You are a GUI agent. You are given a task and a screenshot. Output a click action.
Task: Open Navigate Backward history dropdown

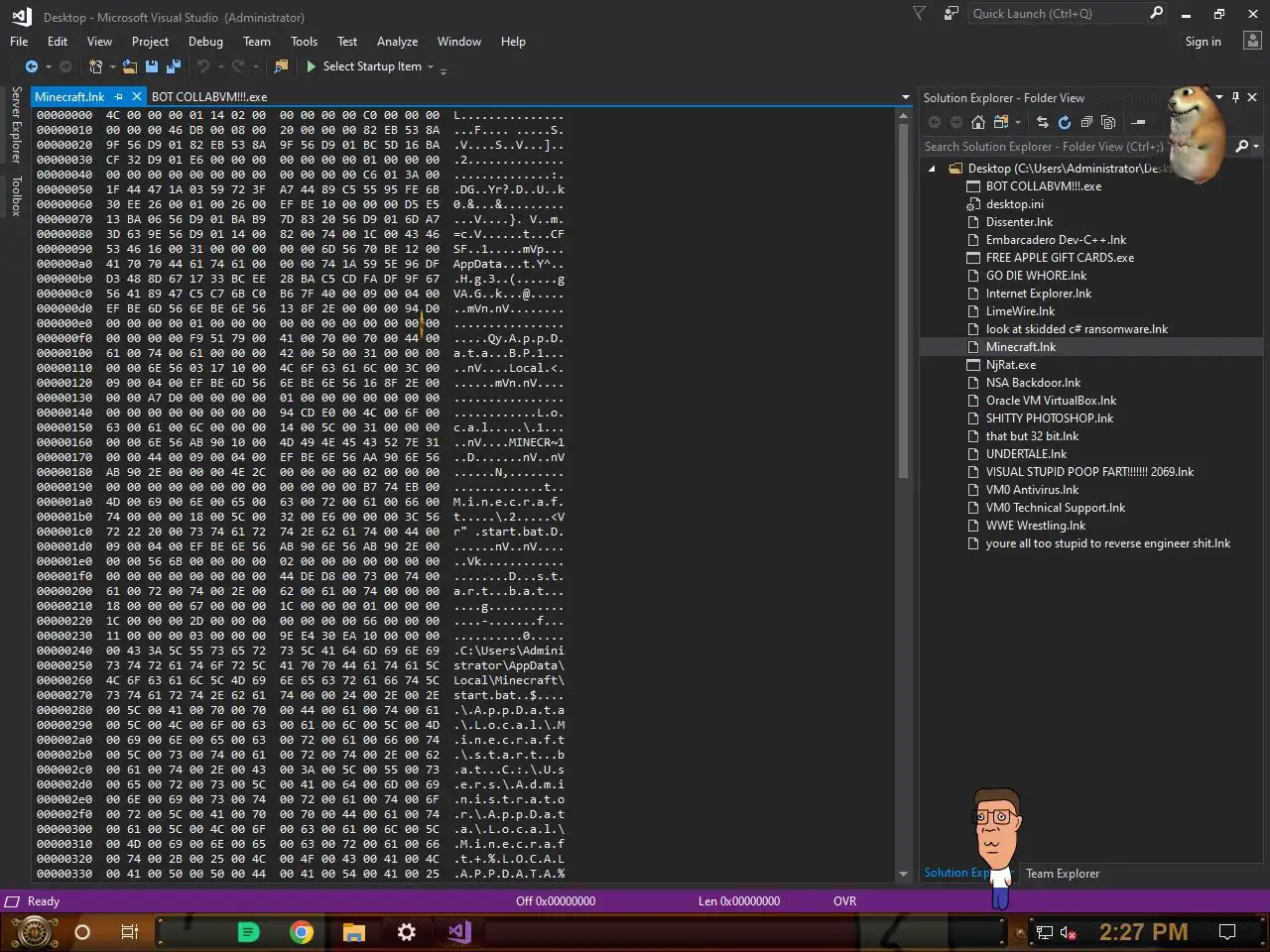(x=48, y=66)
